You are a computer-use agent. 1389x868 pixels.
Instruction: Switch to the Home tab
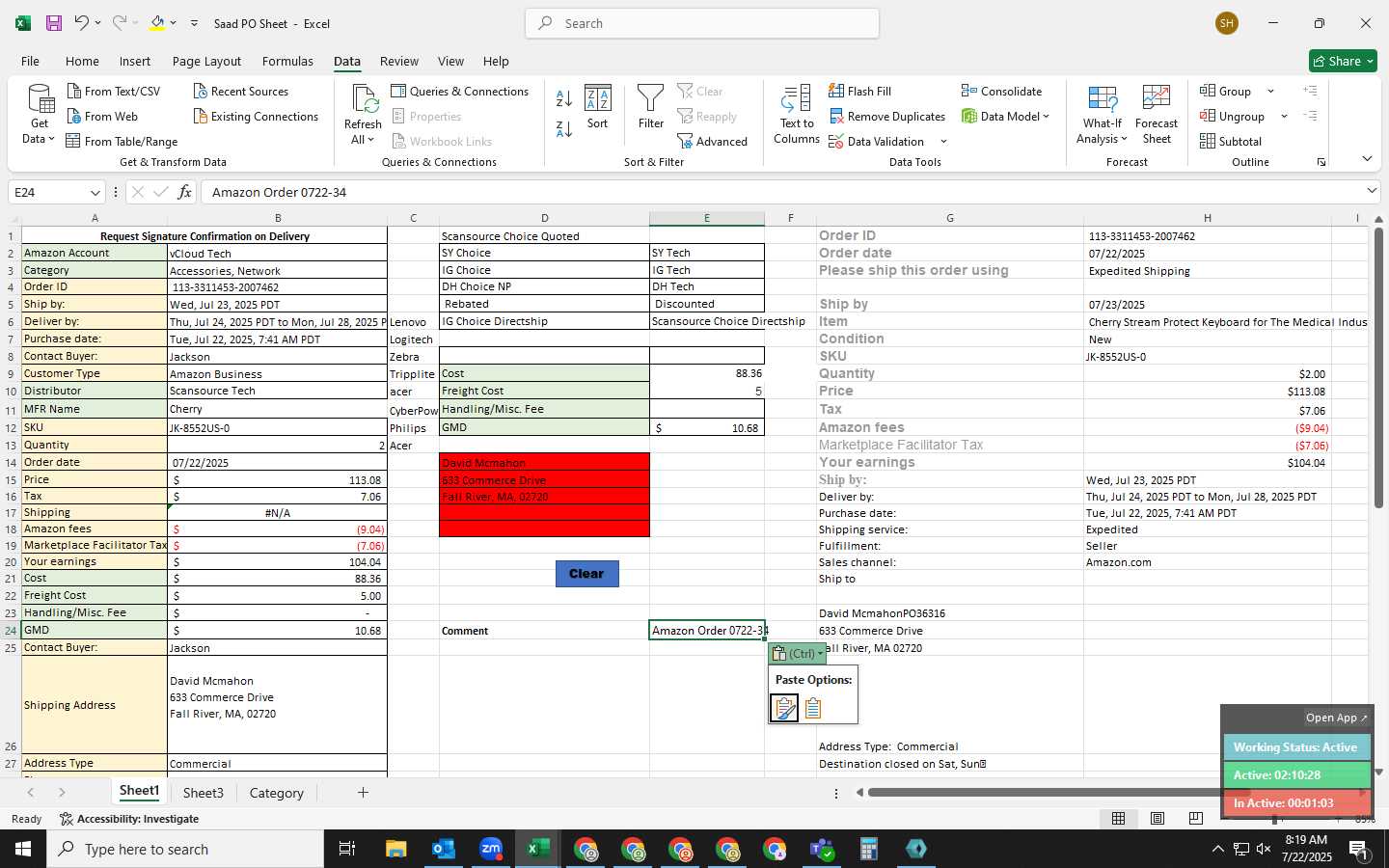82,61
